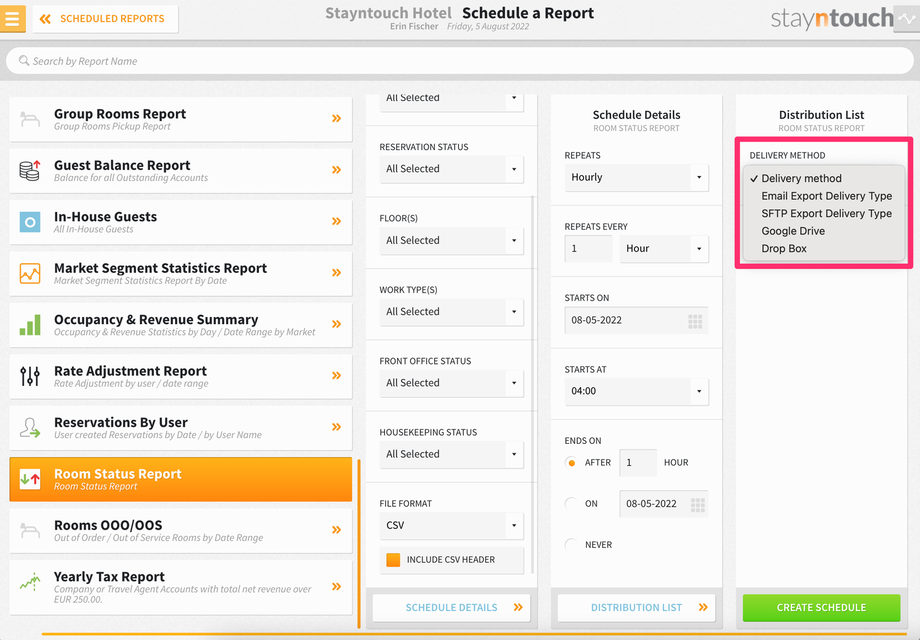Choose Google Drive delivery option
920x640 pixels.
[824, 231]
